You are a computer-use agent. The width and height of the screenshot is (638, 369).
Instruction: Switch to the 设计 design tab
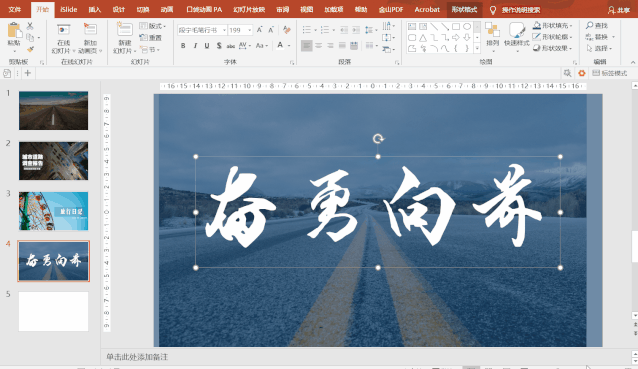118,9
